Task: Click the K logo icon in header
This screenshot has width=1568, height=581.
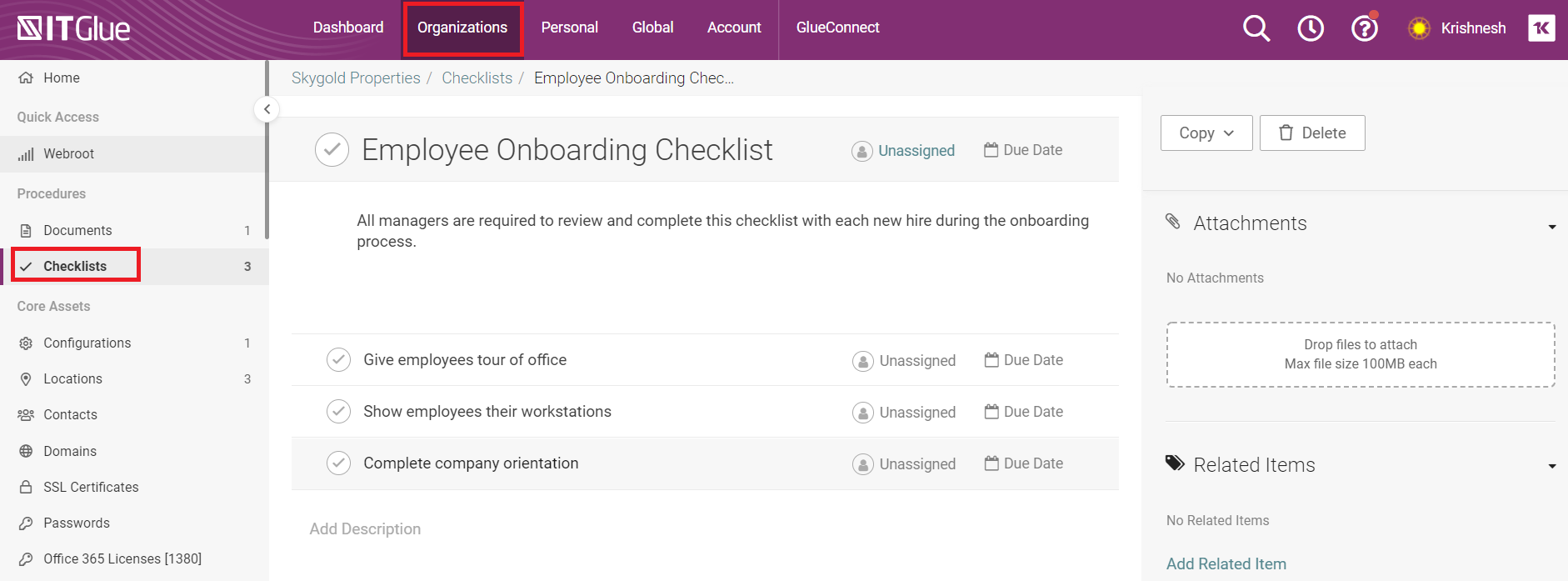Action: click(x=1541, y=28)
